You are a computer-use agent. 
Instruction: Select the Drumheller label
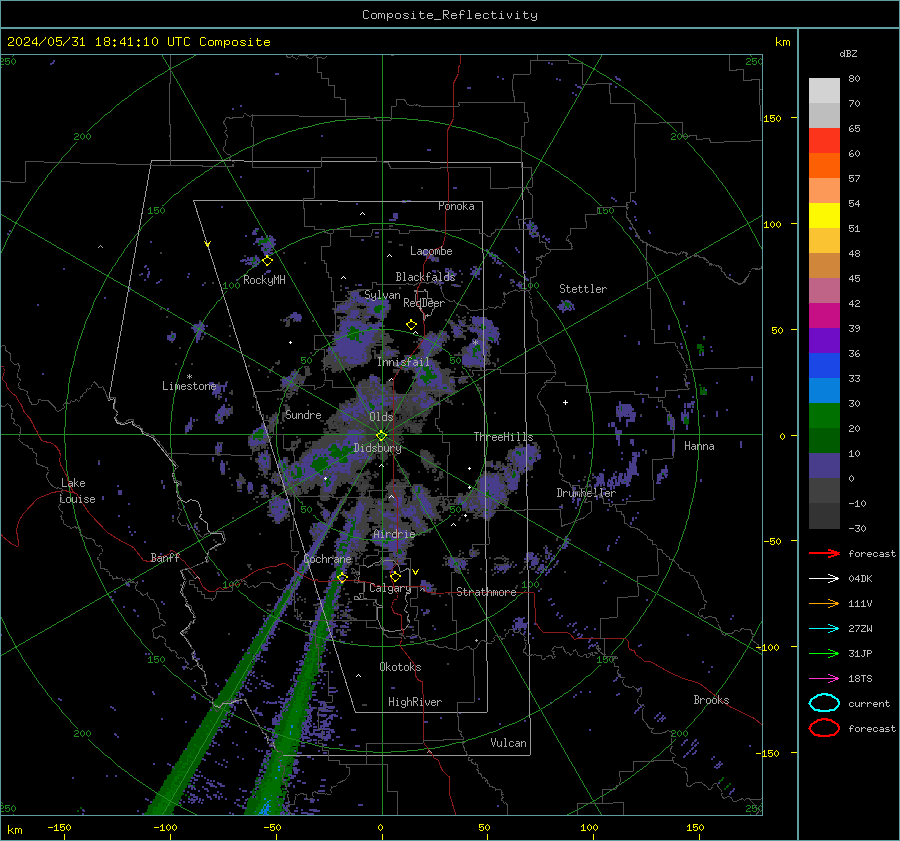(x=586, y=493)
